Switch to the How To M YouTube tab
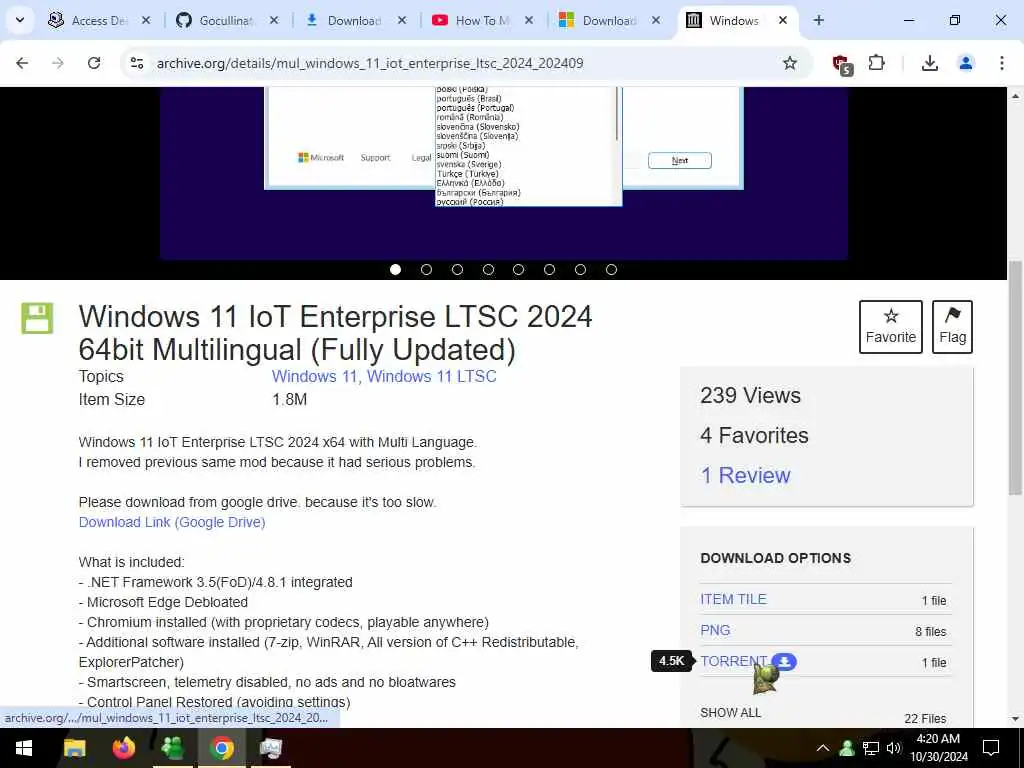The image size is (1024, 768). click(x=483, y=21)
